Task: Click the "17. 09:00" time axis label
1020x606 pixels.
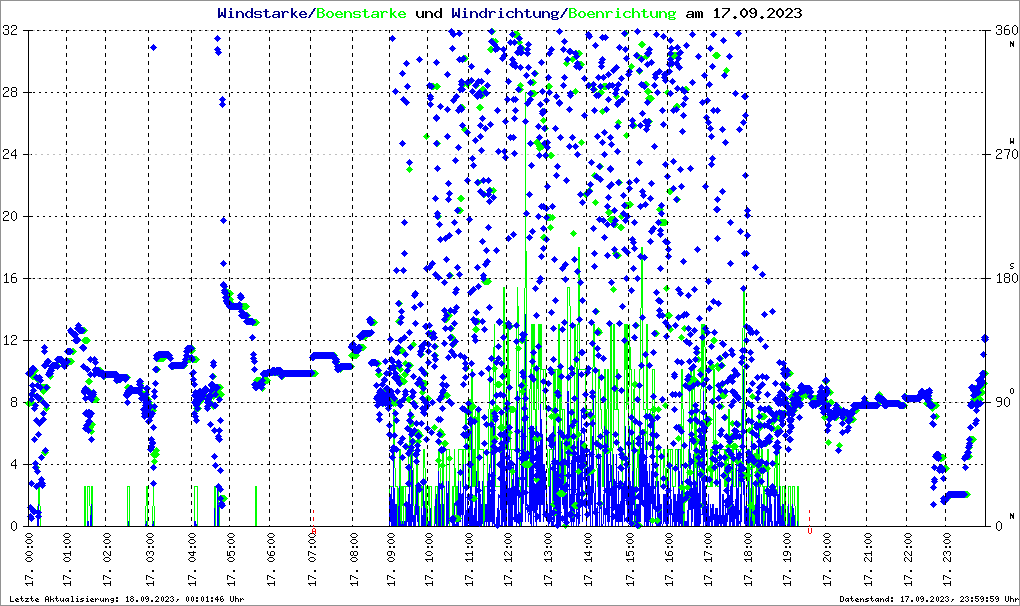Action: [390, 559]
